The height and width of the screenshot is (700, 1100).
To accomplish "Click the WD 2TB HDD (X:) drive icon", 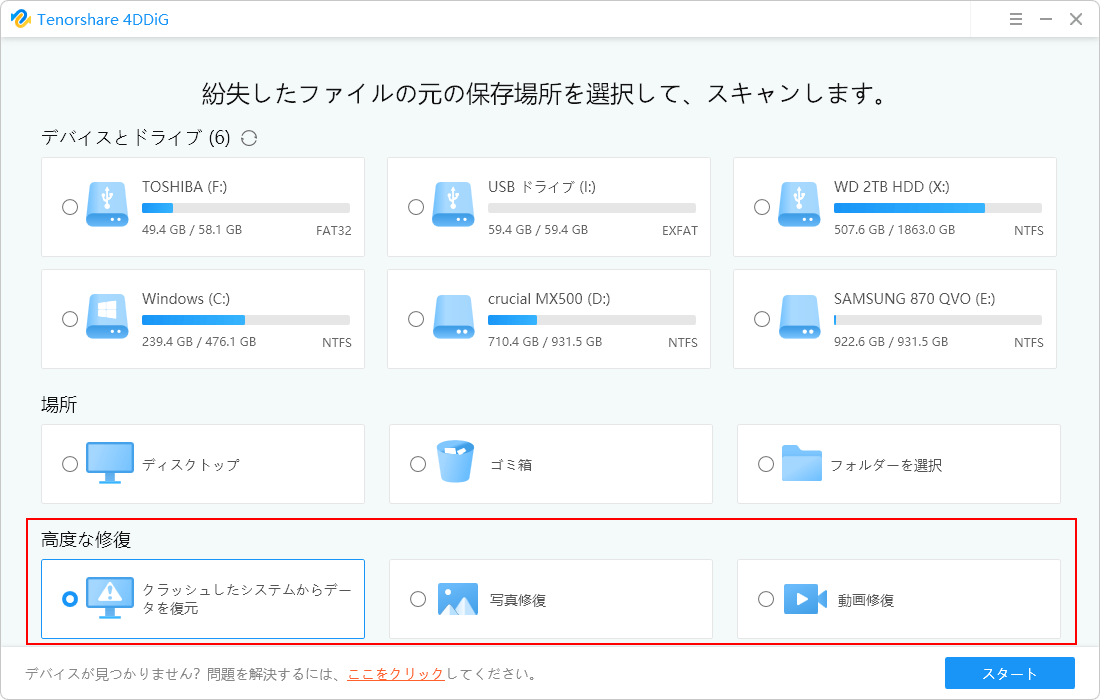I will (x=799, y=204).
